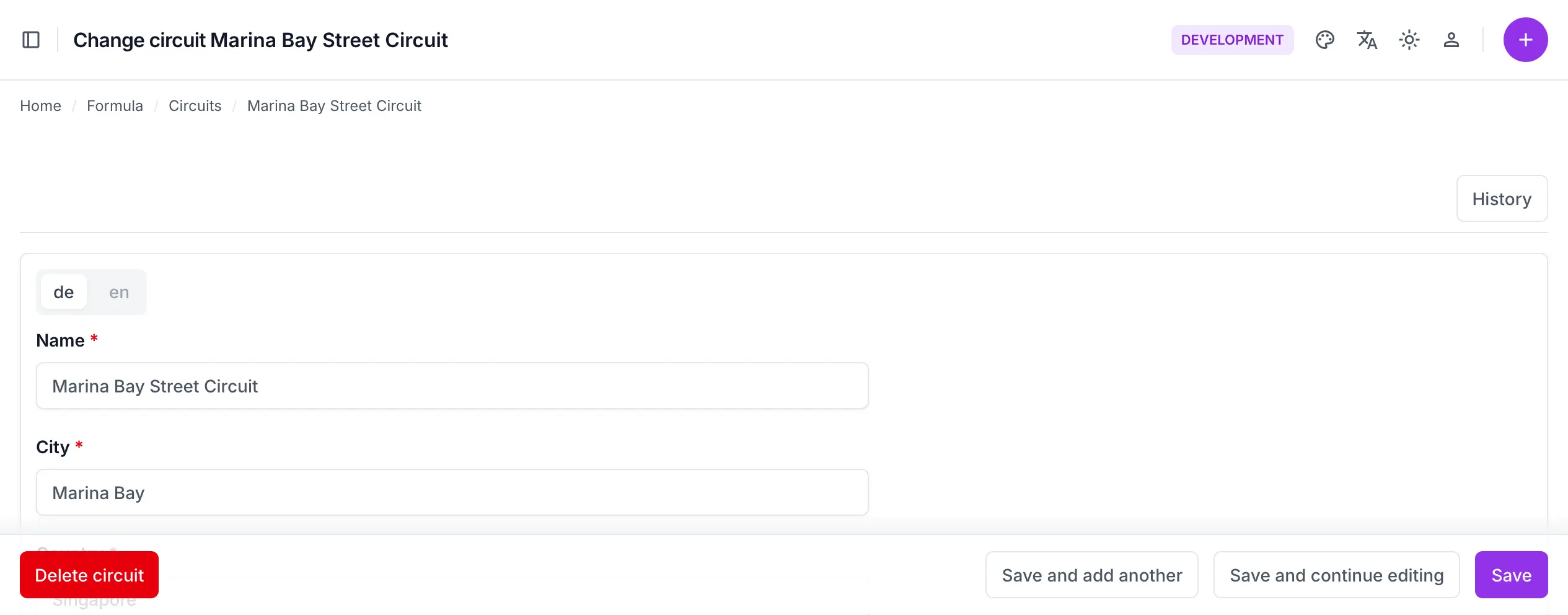Click Save and continue editing
Image resolution: width=1568 pixels, height=615 pixels.
pos(1337,575)
